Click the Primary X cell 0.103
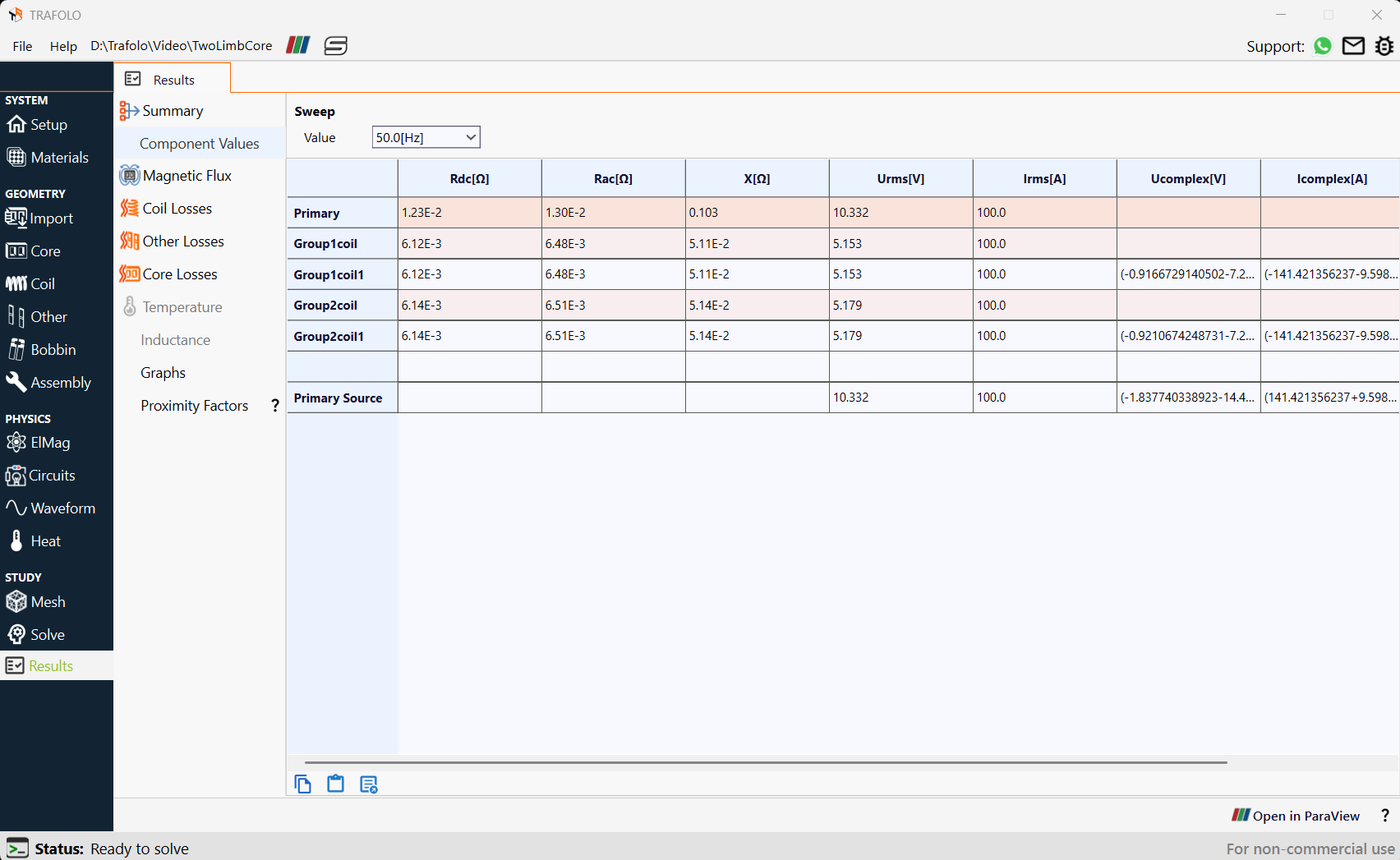This screenshot has width=1400, height=860. click(758, 213)
